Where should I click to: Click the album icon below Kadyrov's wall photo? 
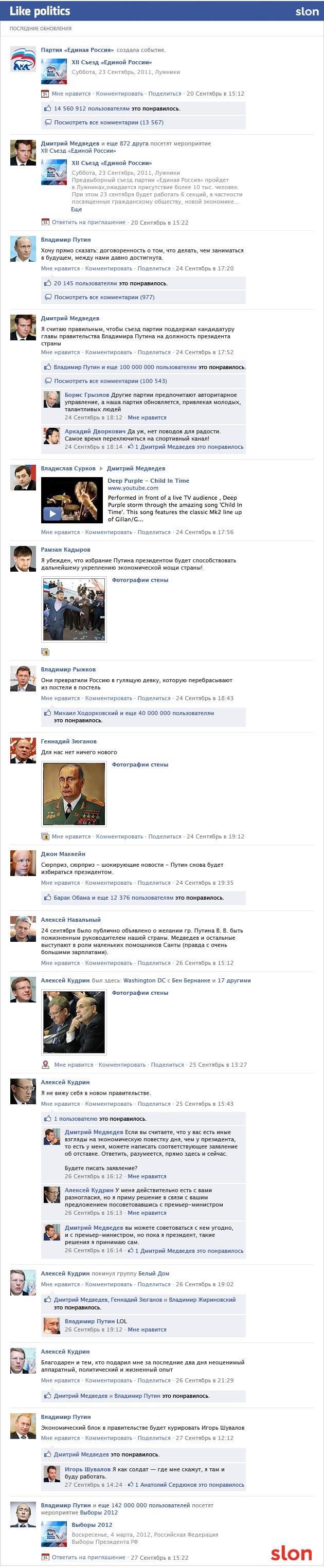[45, 651]
